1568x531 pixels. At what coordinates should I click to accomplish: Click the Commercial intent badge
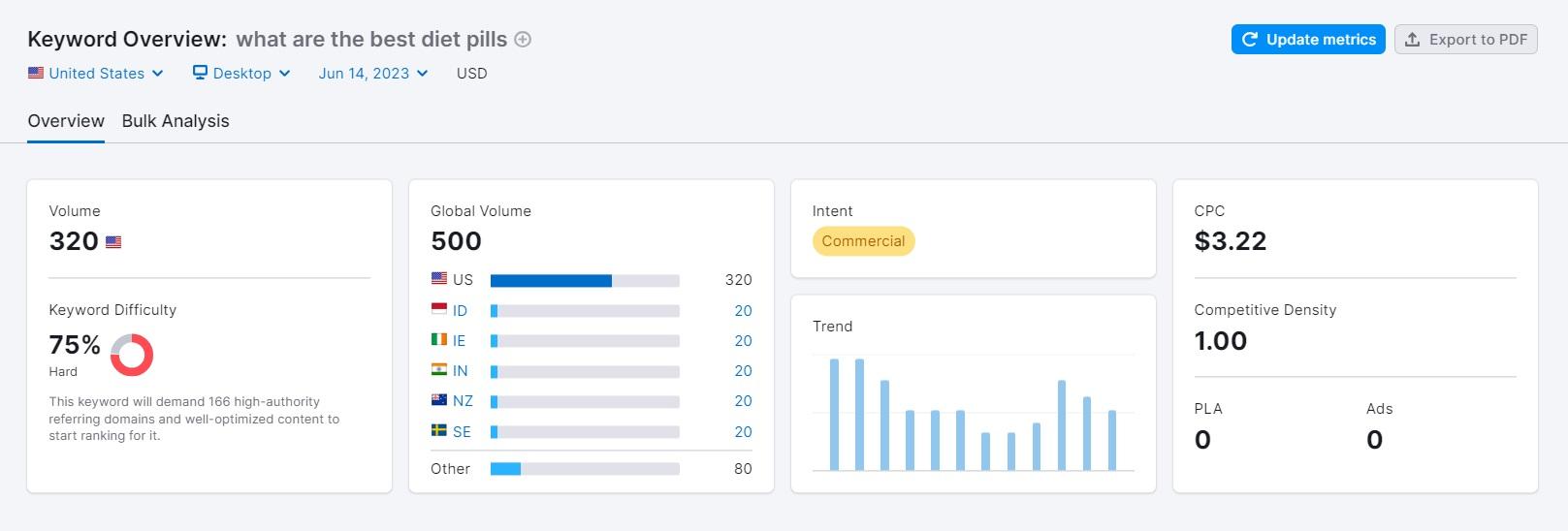tap(863, 241)
